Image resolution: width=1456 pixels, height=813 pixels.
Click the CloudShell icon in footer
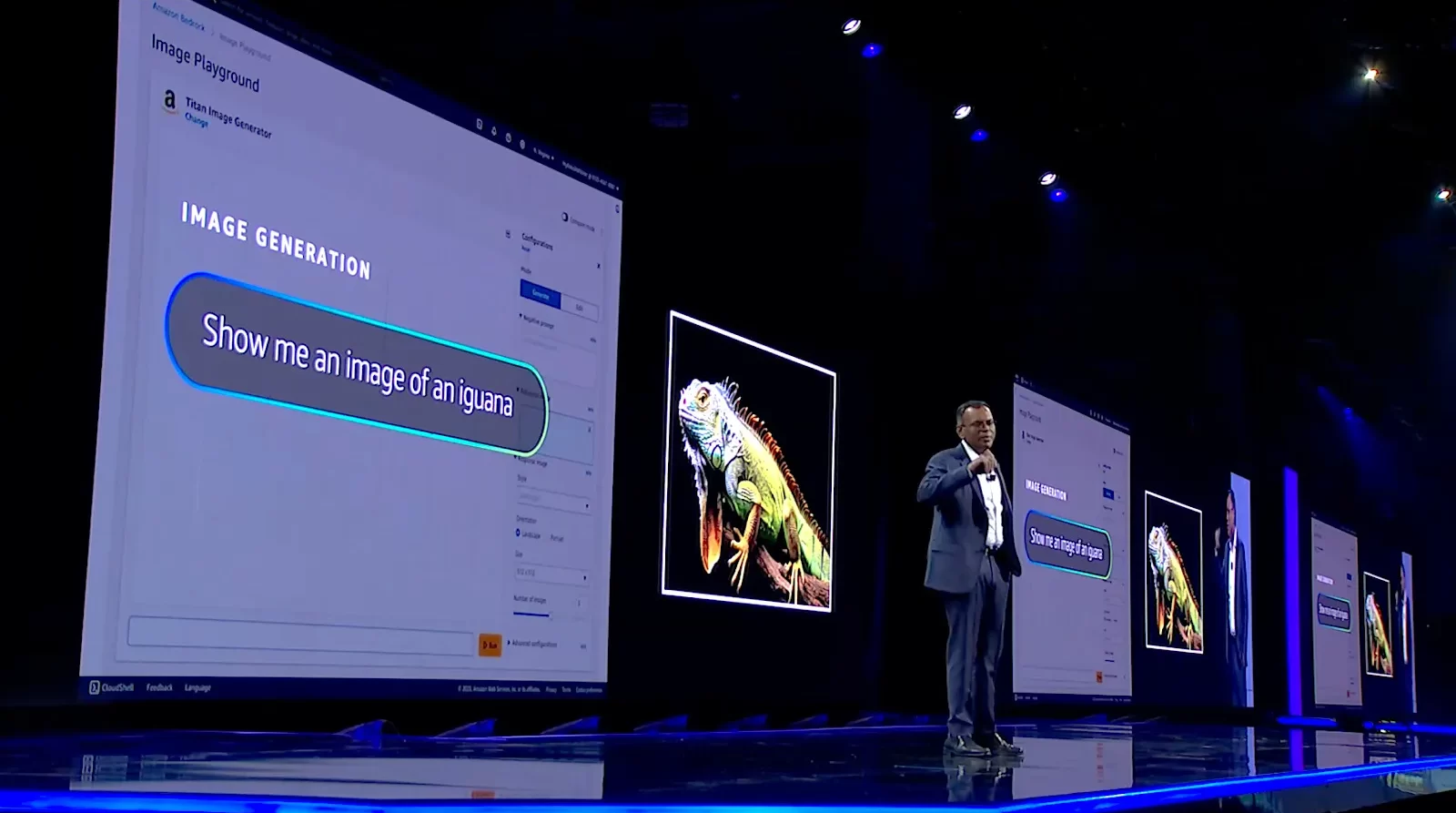95,687
